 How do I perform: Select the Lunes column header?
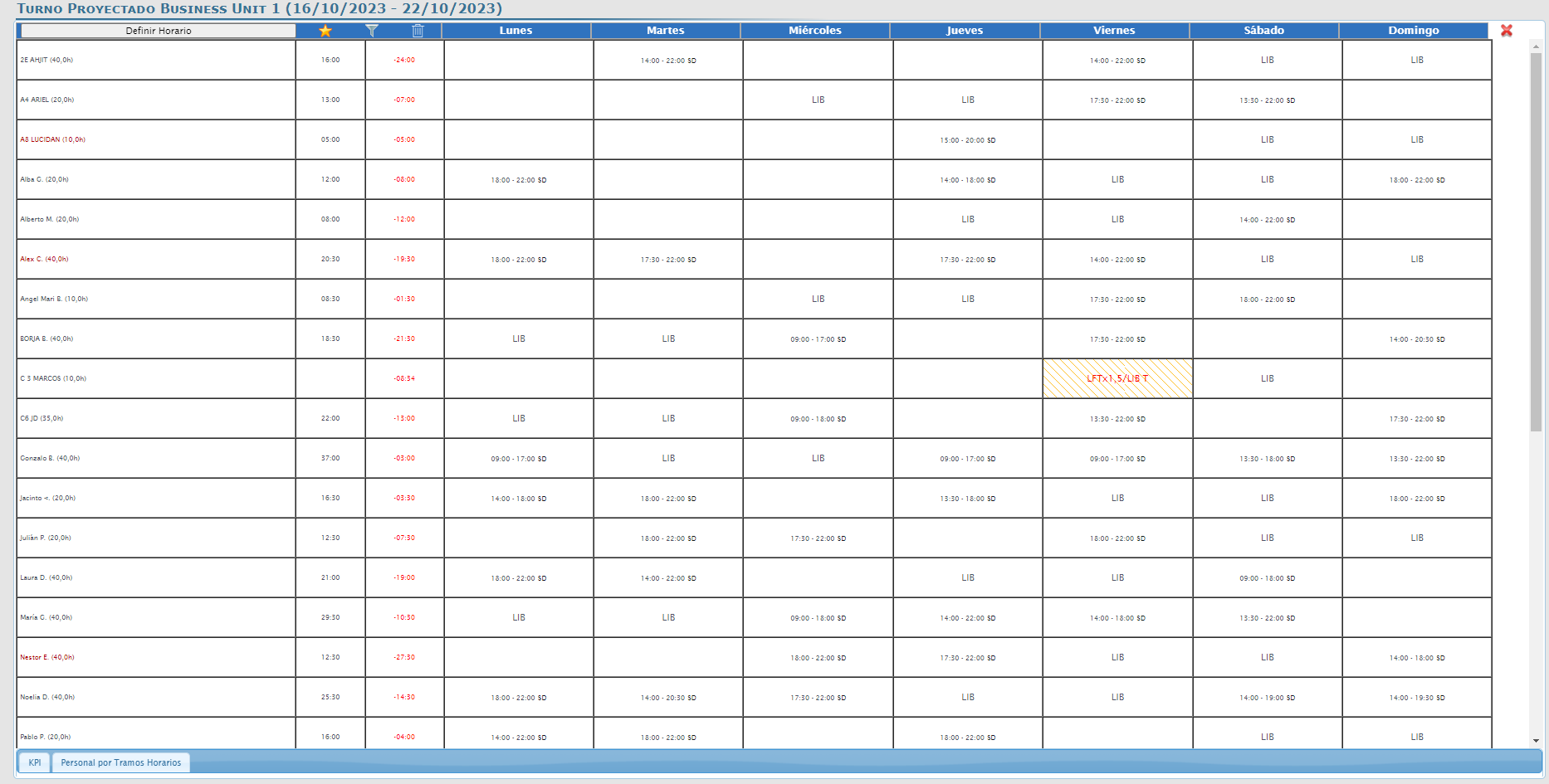[517, 30]
